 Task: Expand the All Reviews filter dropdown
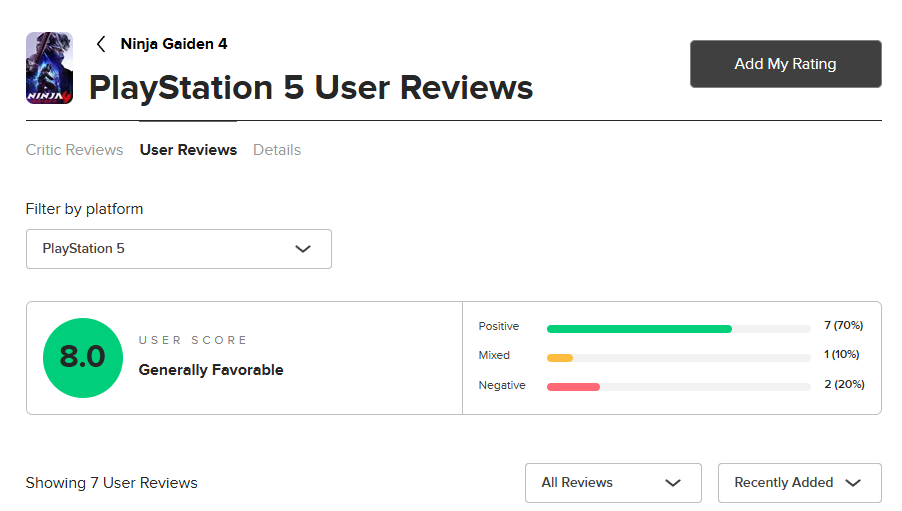click(612, 483)
